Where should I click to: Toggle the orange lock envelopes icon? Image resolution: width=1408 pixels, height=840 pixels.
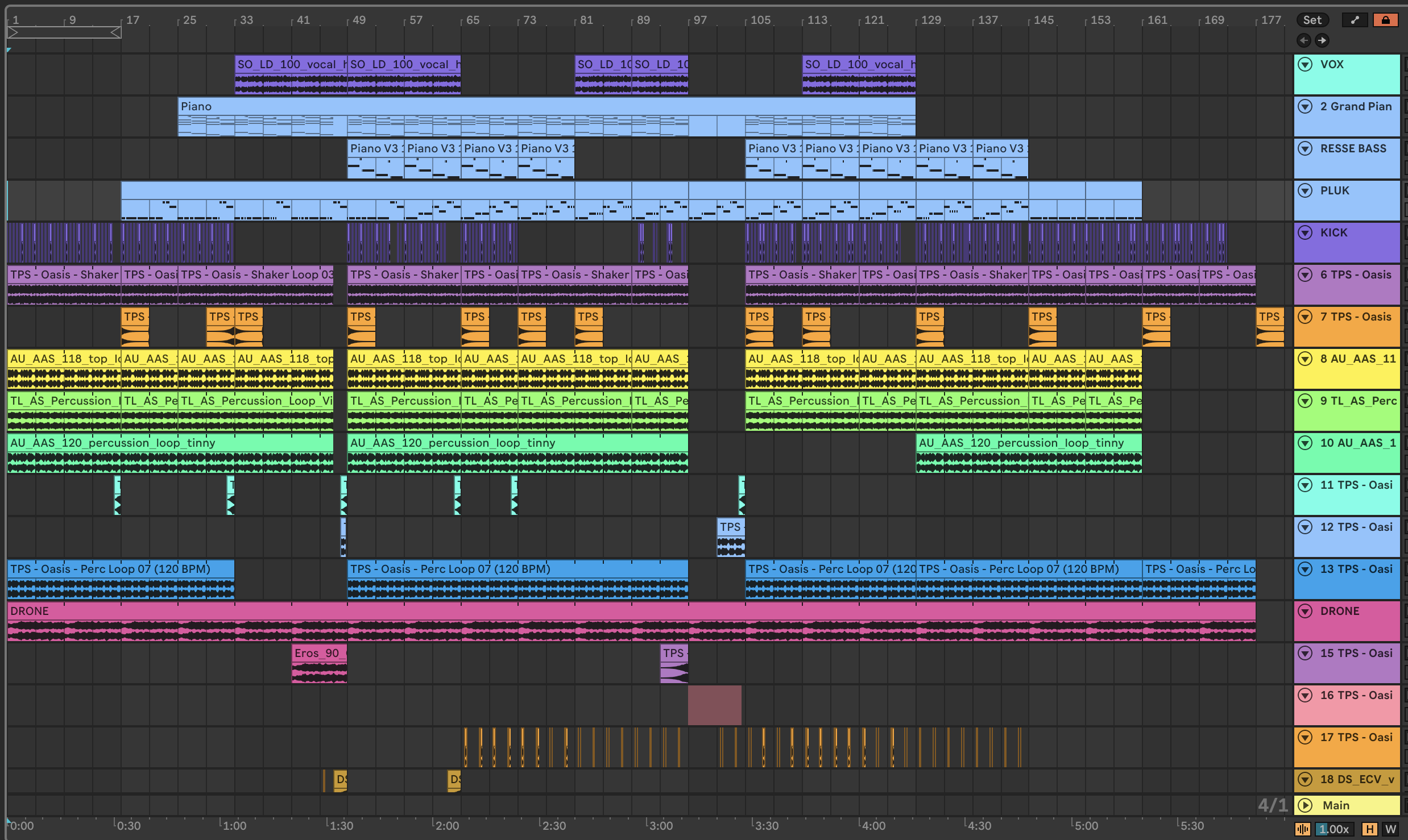click(1385, 20)
